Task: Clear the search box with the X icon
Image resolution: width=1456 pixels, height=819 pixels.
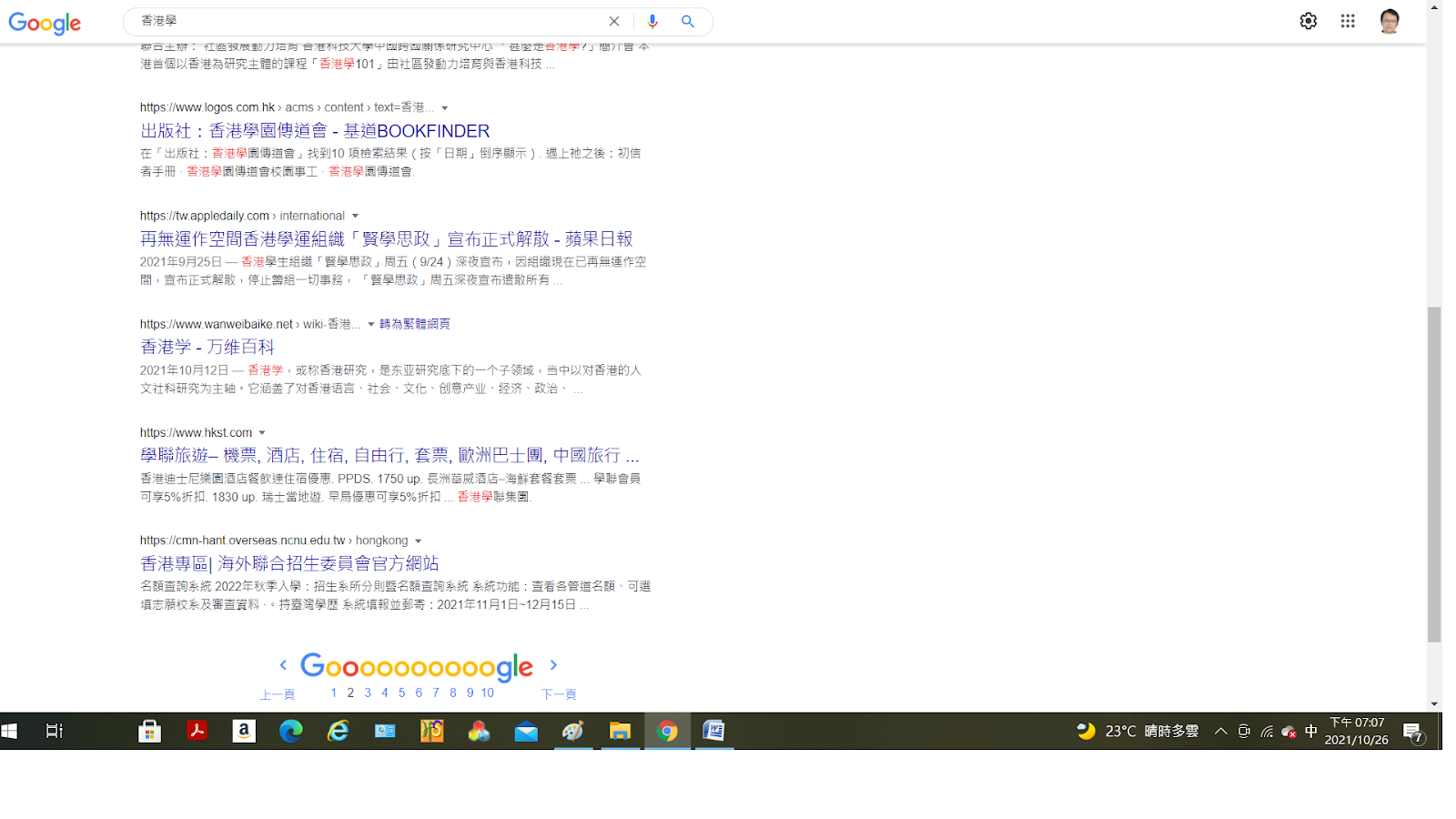Action: tap(614, 21)
